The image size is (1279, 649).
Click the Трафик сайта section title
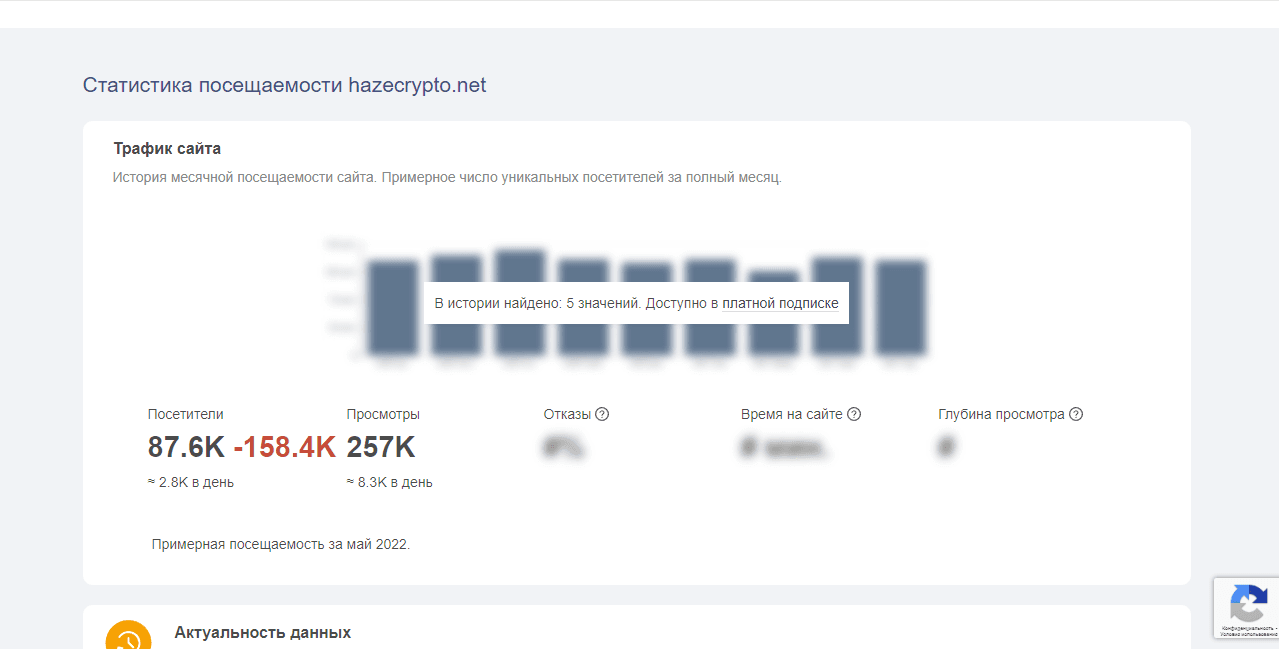click(x=167, y=149)
